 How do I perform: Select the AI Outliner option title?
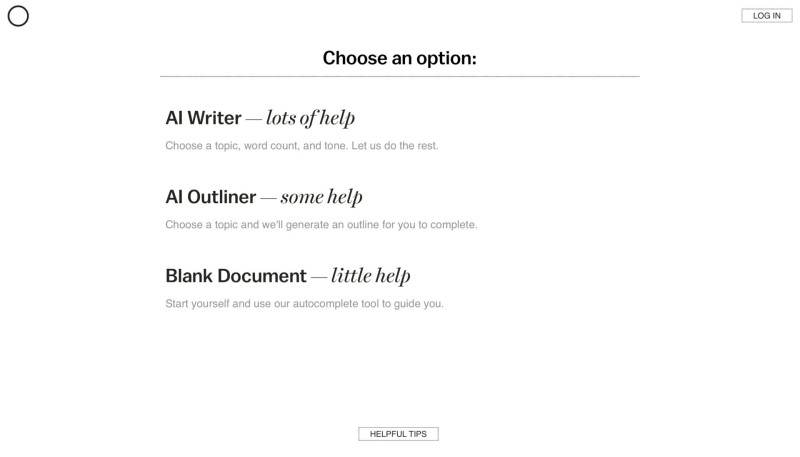210,197
